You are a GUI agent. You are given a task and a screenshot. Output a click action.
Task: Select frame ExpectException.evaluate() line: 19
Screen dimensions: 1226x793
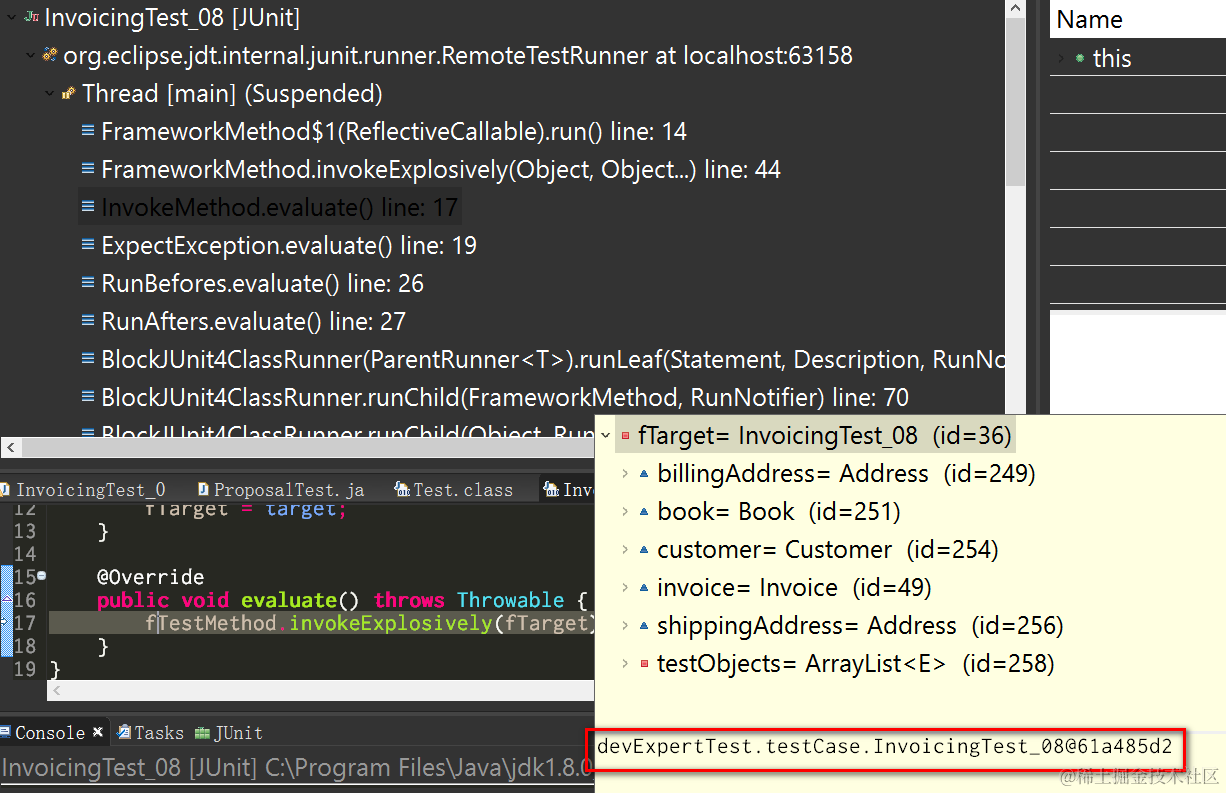(x=289, y=246)
